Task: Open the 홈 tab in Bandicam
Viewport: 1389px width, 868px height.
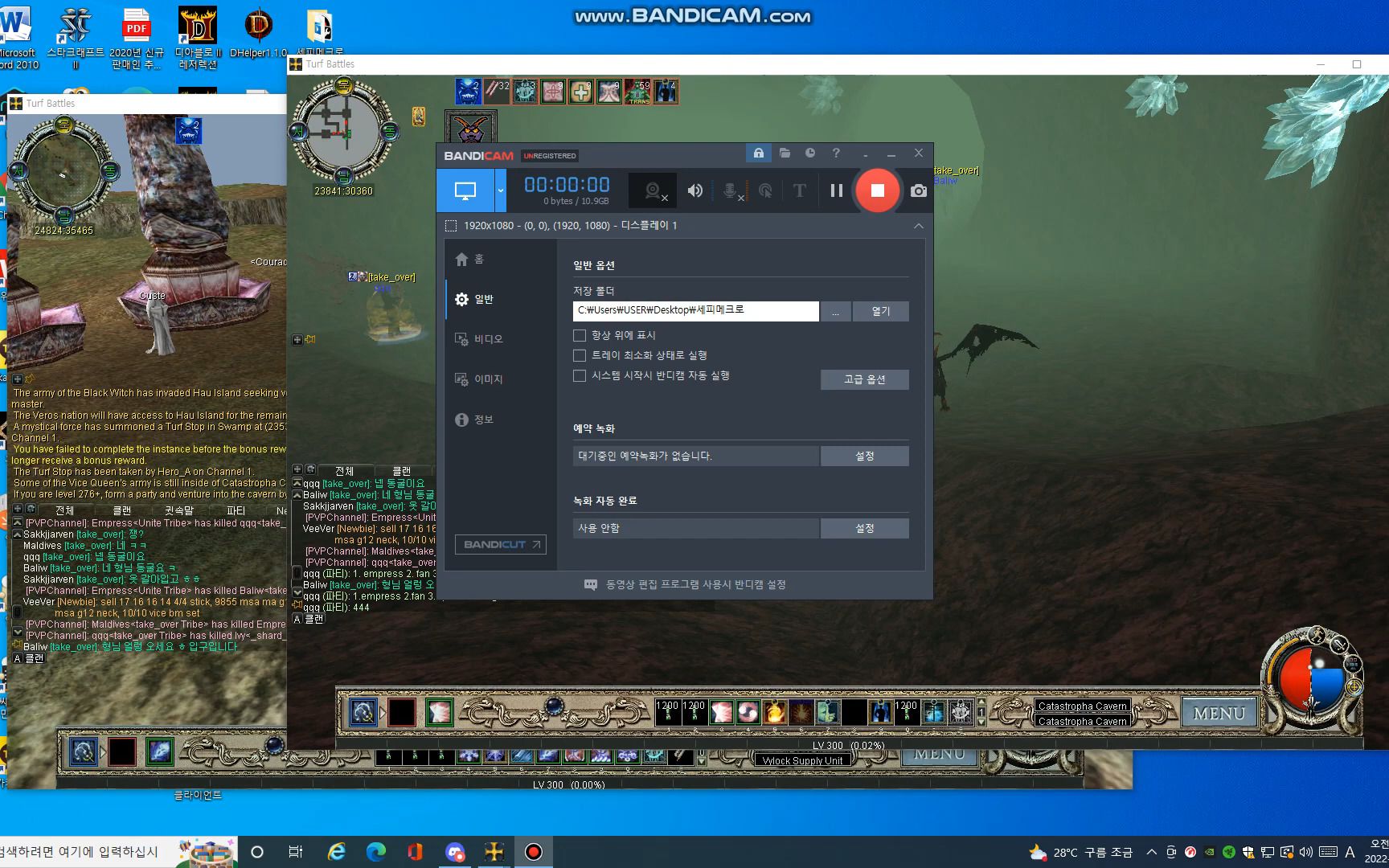Action: point(501,259)
